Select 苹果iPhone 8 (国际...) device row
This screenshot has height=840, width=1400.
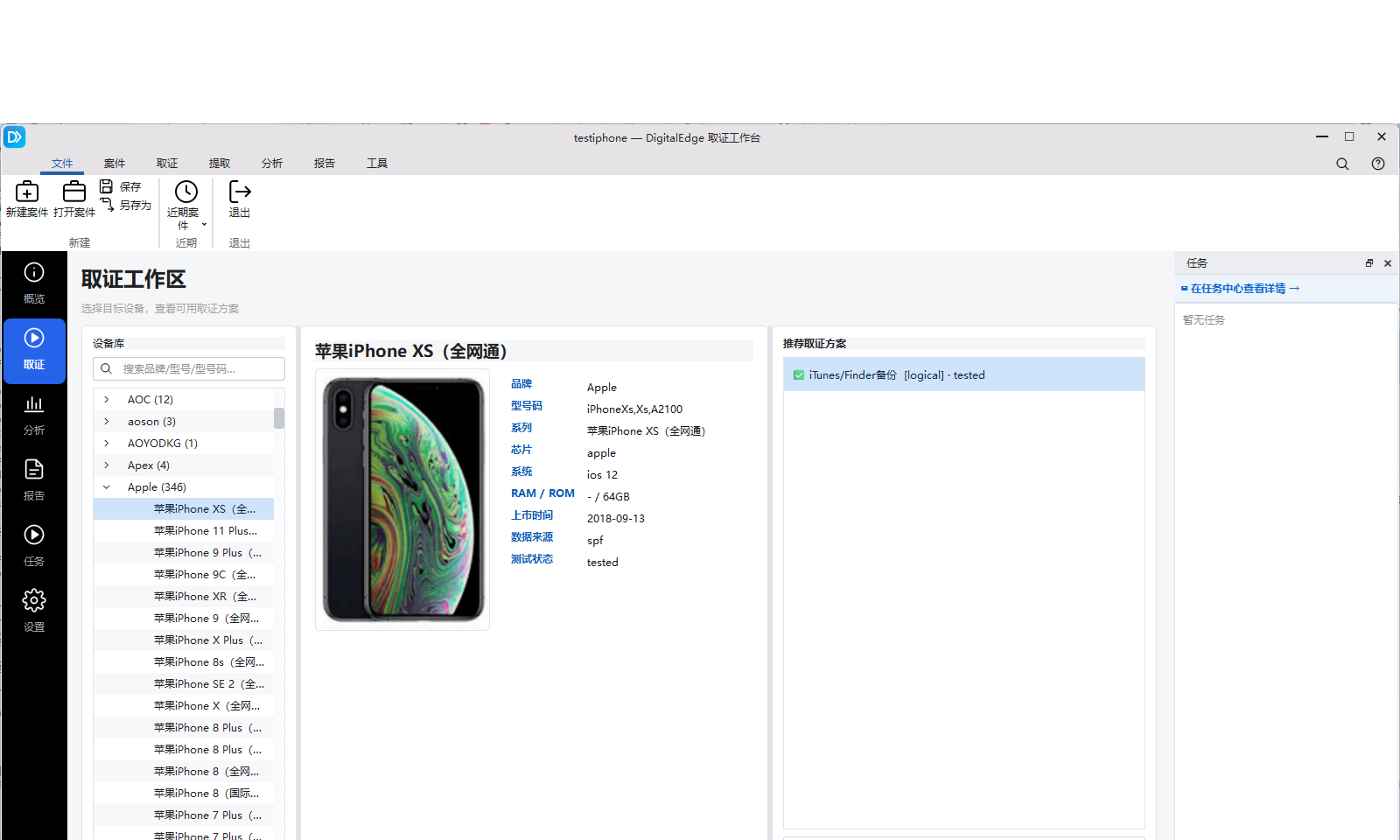coord(184,794)
